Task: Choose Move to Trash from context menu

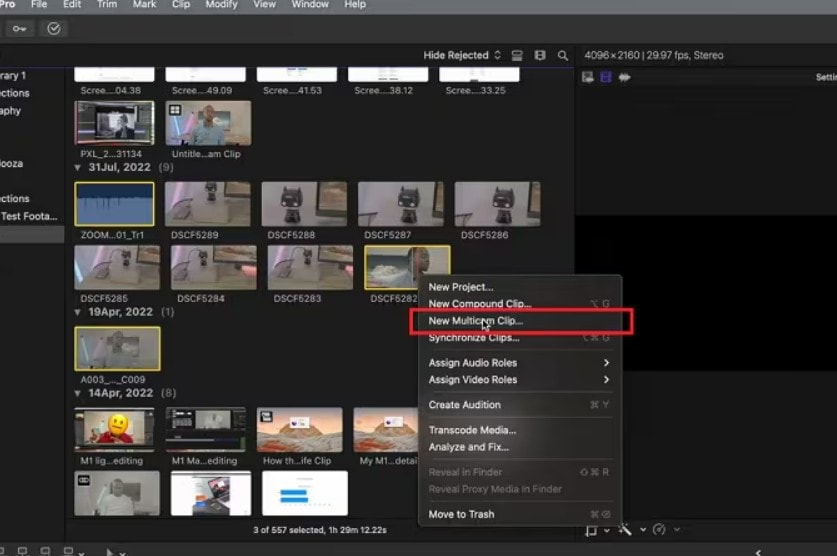Action: 520,514
